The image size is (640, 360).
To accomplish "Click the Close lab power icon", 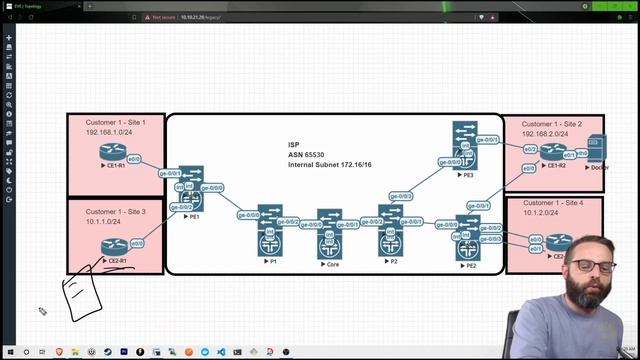I will coord(9,190).
